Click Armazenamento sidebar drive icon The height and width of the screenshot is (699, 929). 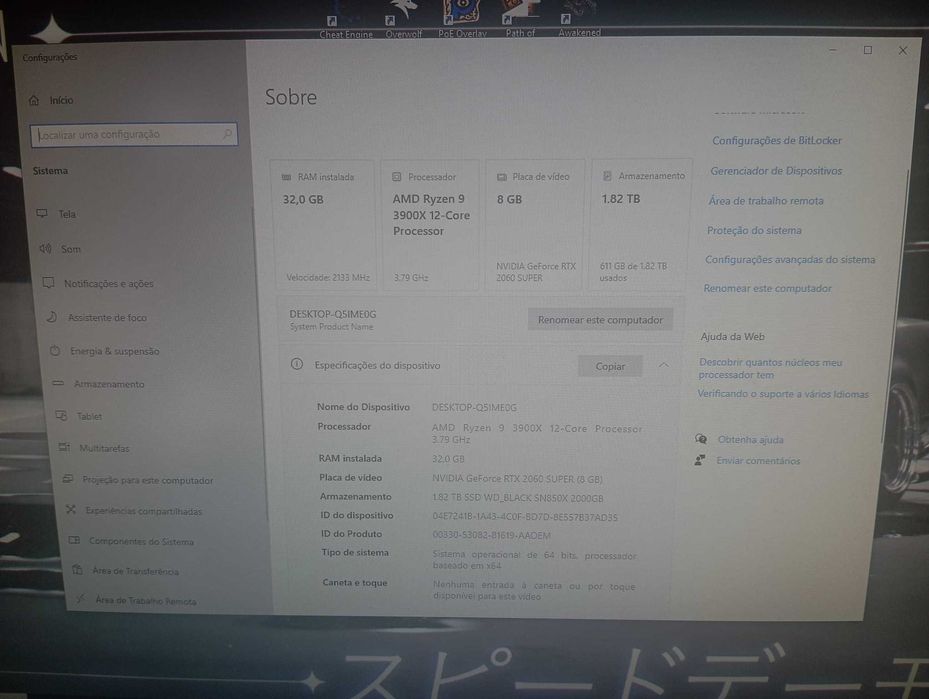coord(58,383)
